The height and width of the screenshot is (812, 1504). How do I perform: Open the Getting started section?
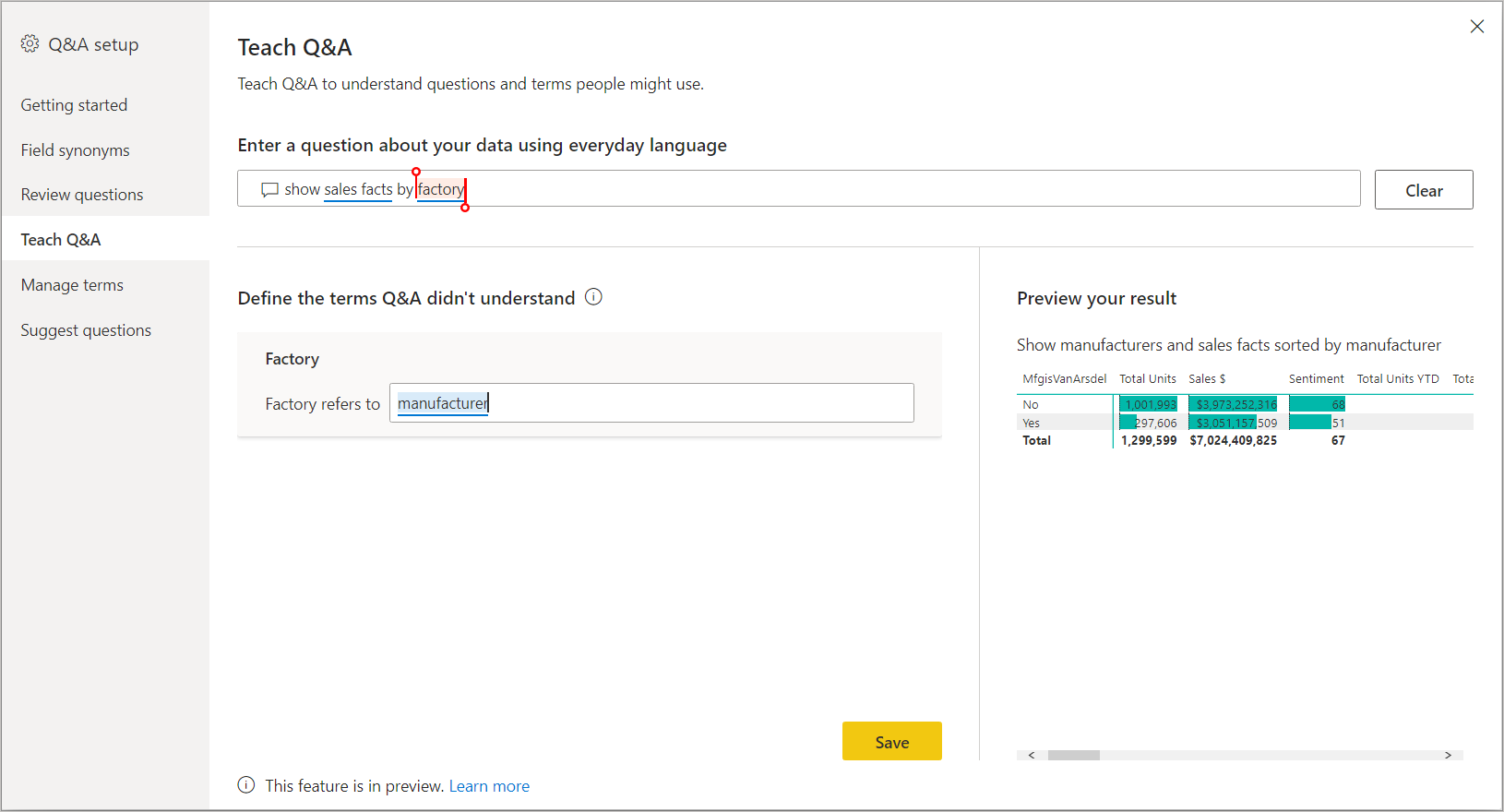click(75, 105)
